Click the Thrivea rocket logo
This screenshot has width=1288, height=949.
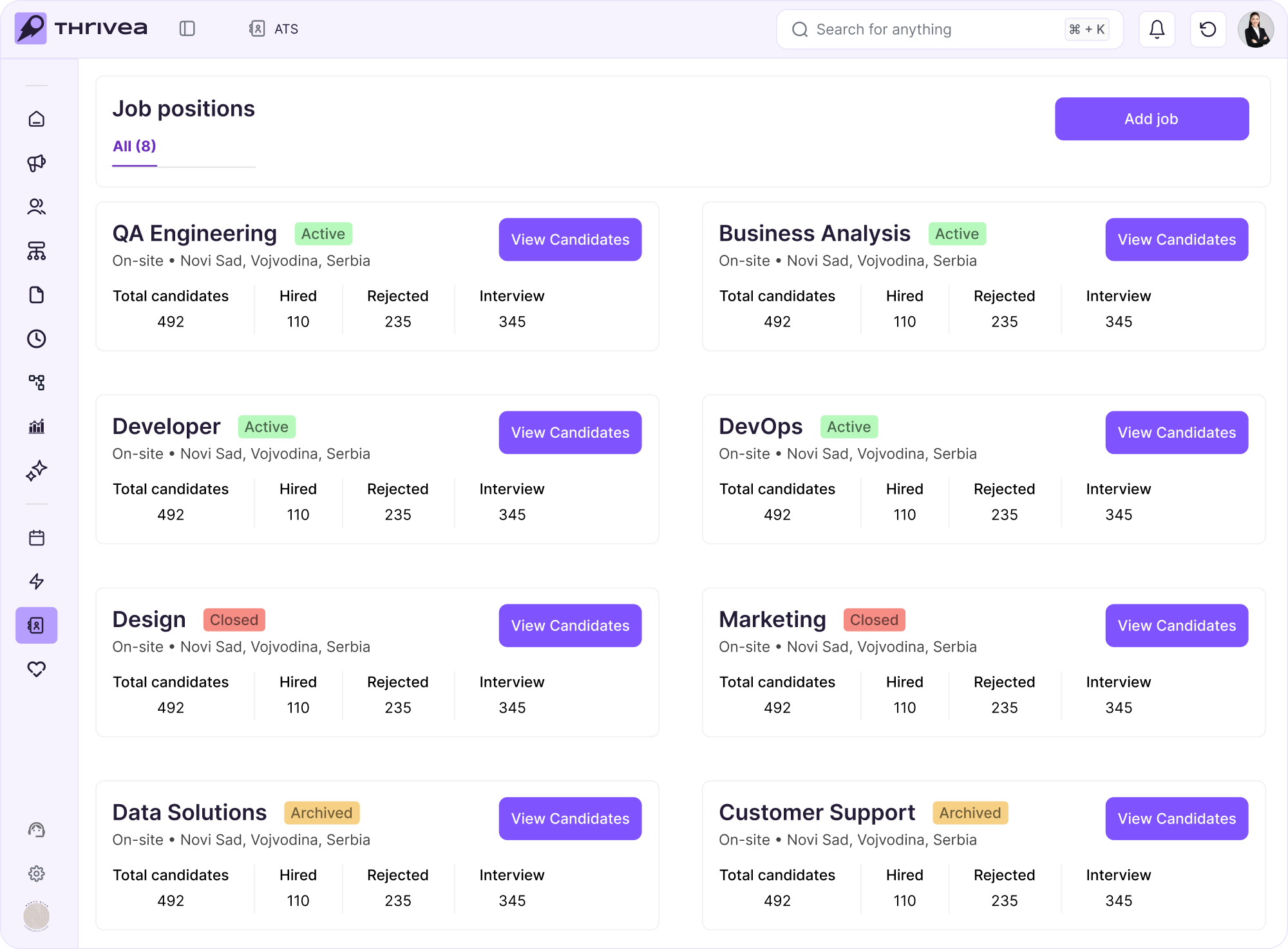[x=31, y=28]
